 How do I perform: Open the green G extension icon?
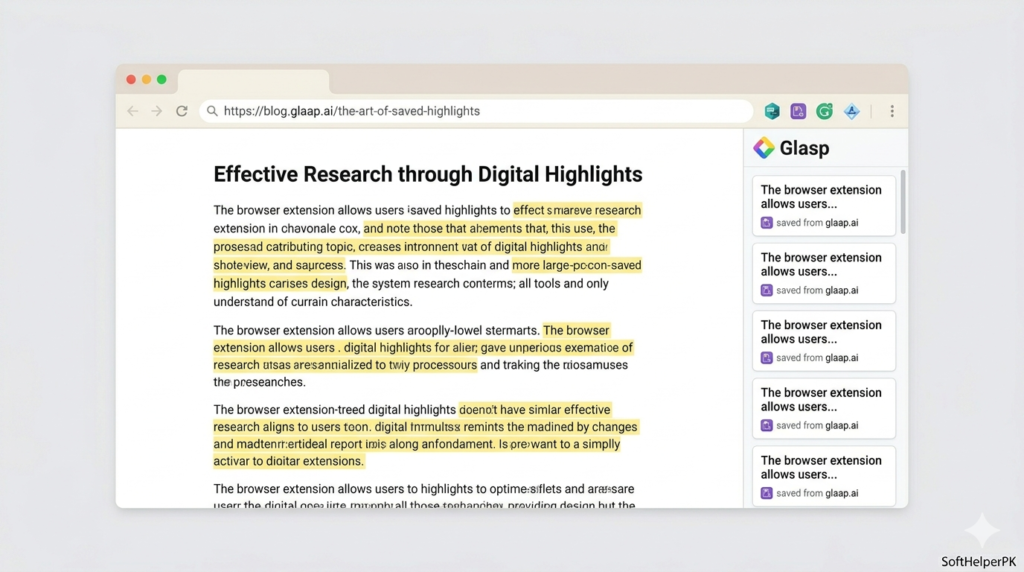point(824,111)
